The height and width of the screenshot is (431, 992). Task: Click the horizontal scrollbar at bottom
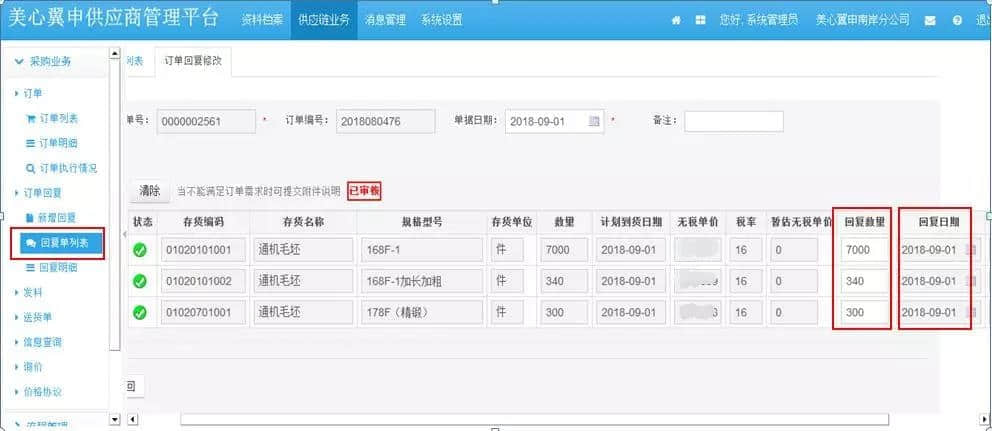[x=535, y=419]
